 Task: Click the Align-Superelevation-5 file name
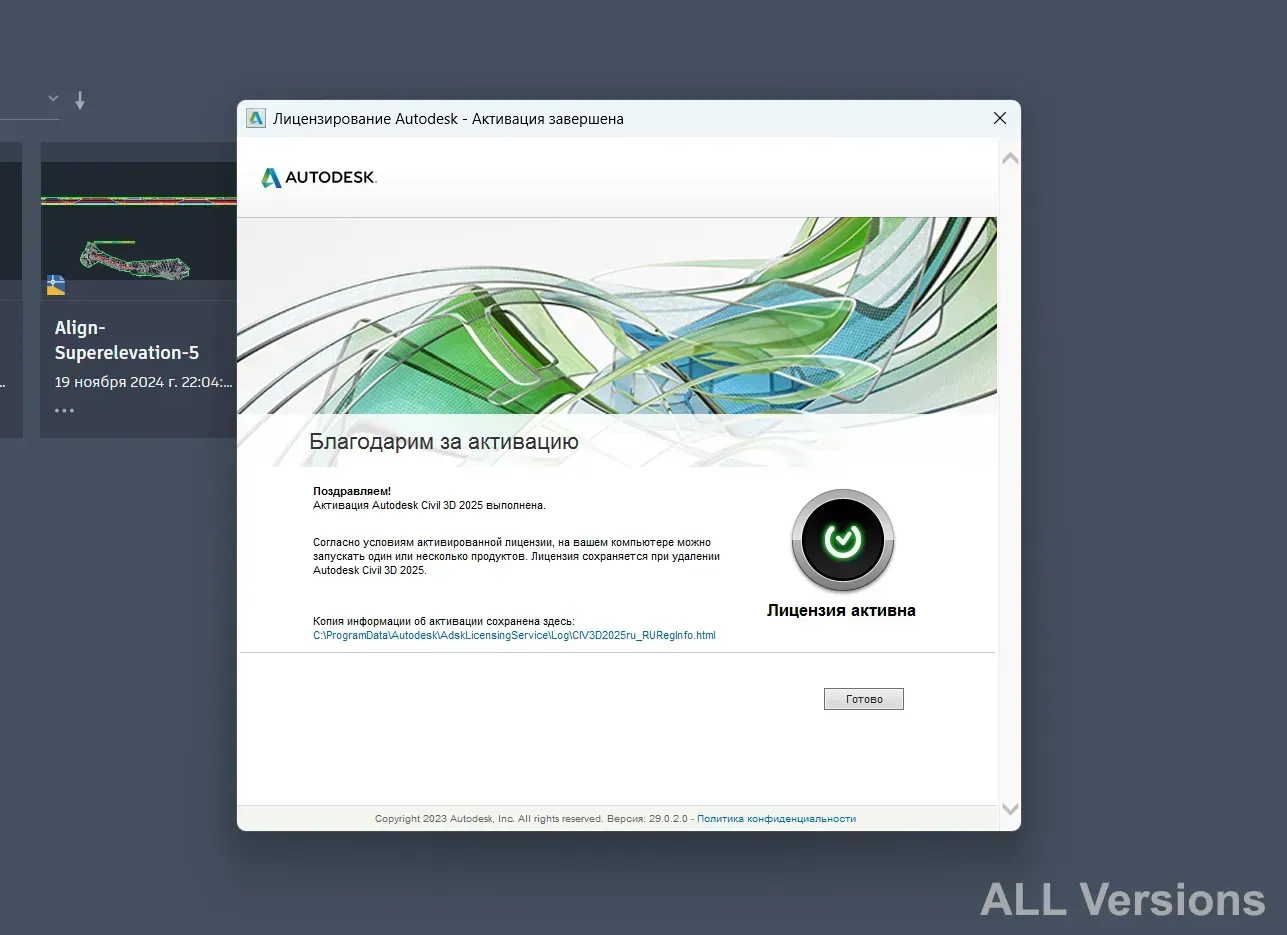[x=127, y=340]
